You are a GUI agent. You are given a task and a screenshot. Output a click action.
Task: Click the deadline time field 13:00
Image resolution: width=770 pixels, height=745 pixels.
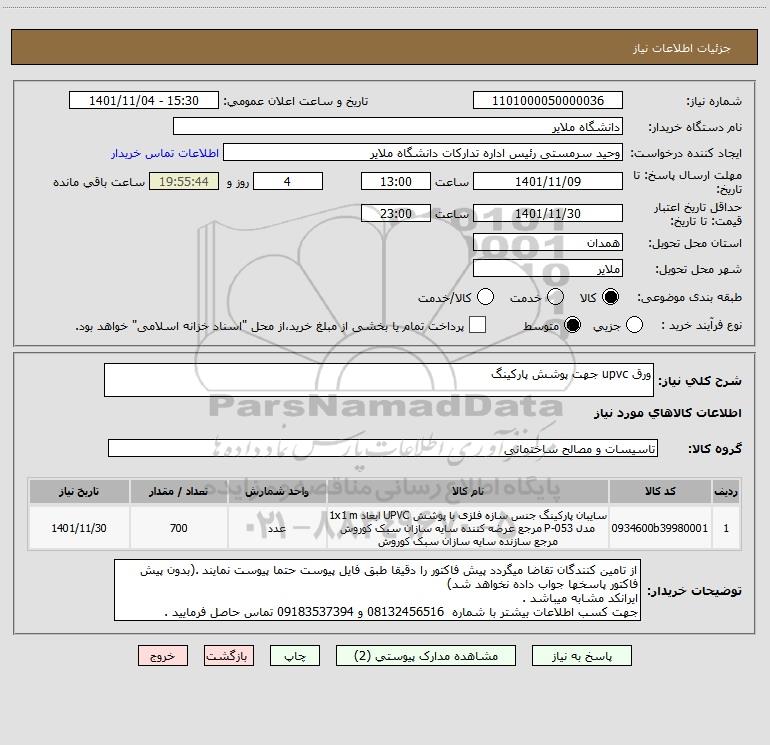(x=396, y=181)
